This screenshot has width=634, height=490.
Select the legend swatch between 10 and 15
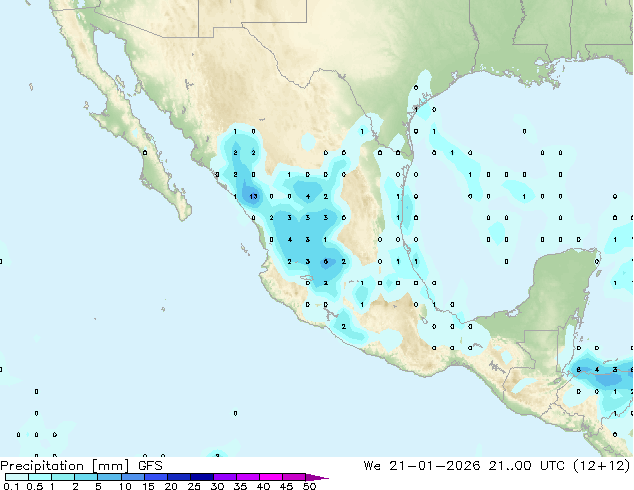coord(132,477)
